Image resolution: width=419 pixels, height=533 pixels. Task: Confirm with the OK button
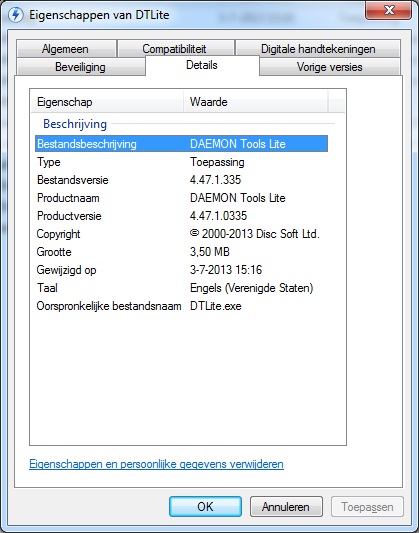206,506
